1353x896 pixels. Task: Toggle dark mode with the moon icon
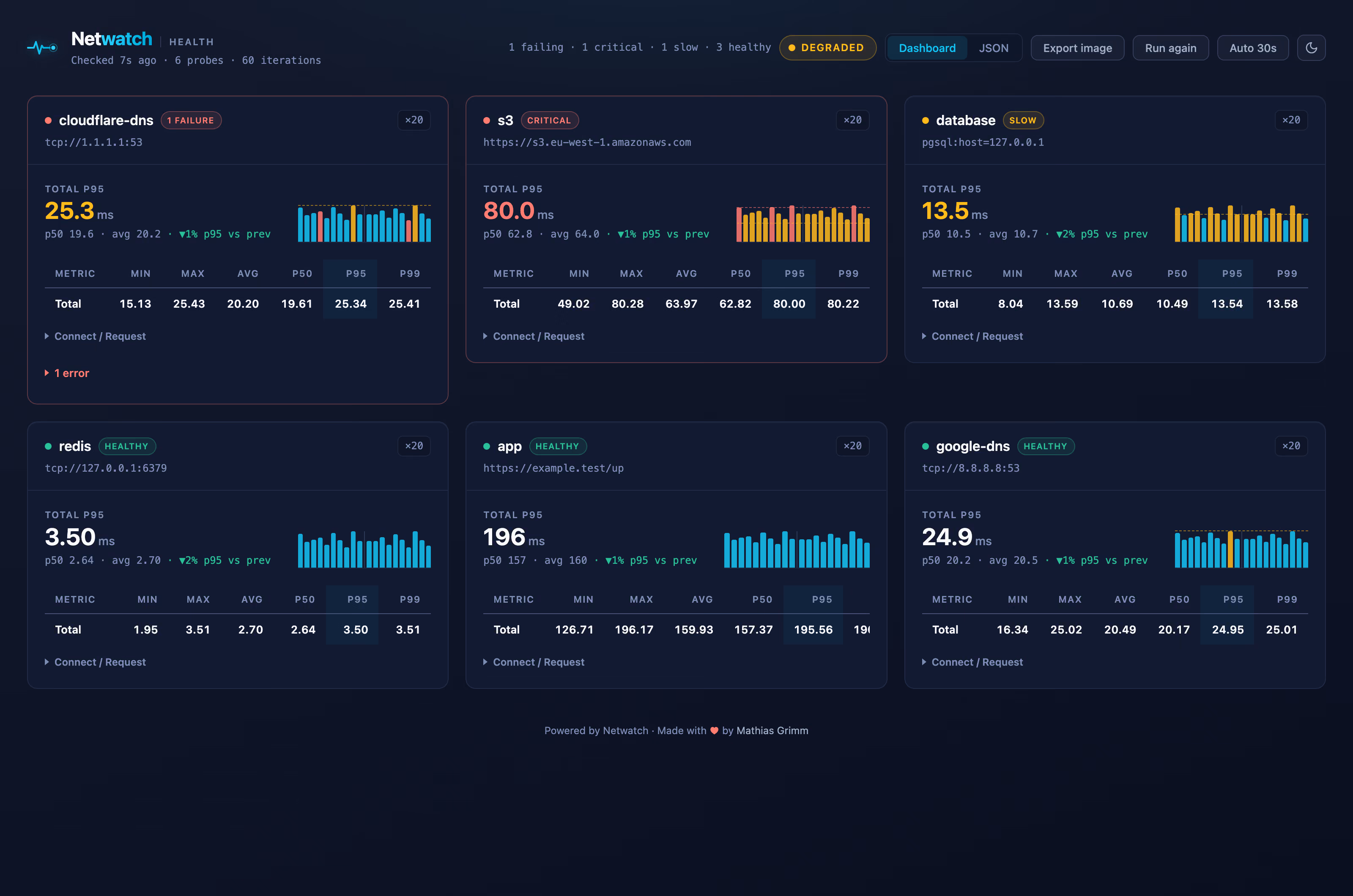(1311, 48)
